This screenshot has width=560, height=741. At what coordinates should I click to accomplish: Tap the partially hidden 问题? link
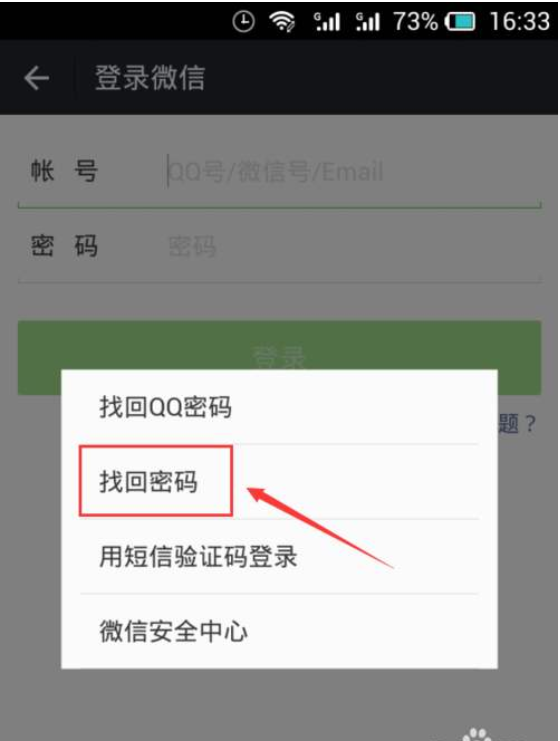[517, 423]
